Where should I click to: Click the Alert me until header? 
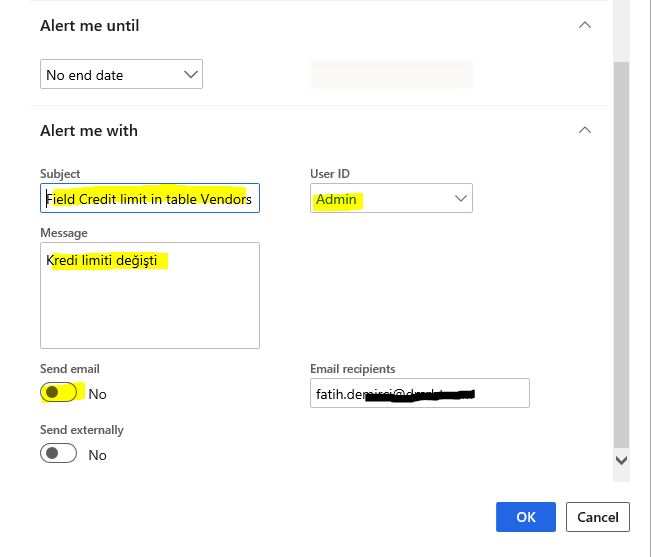[x=90, y=26]
